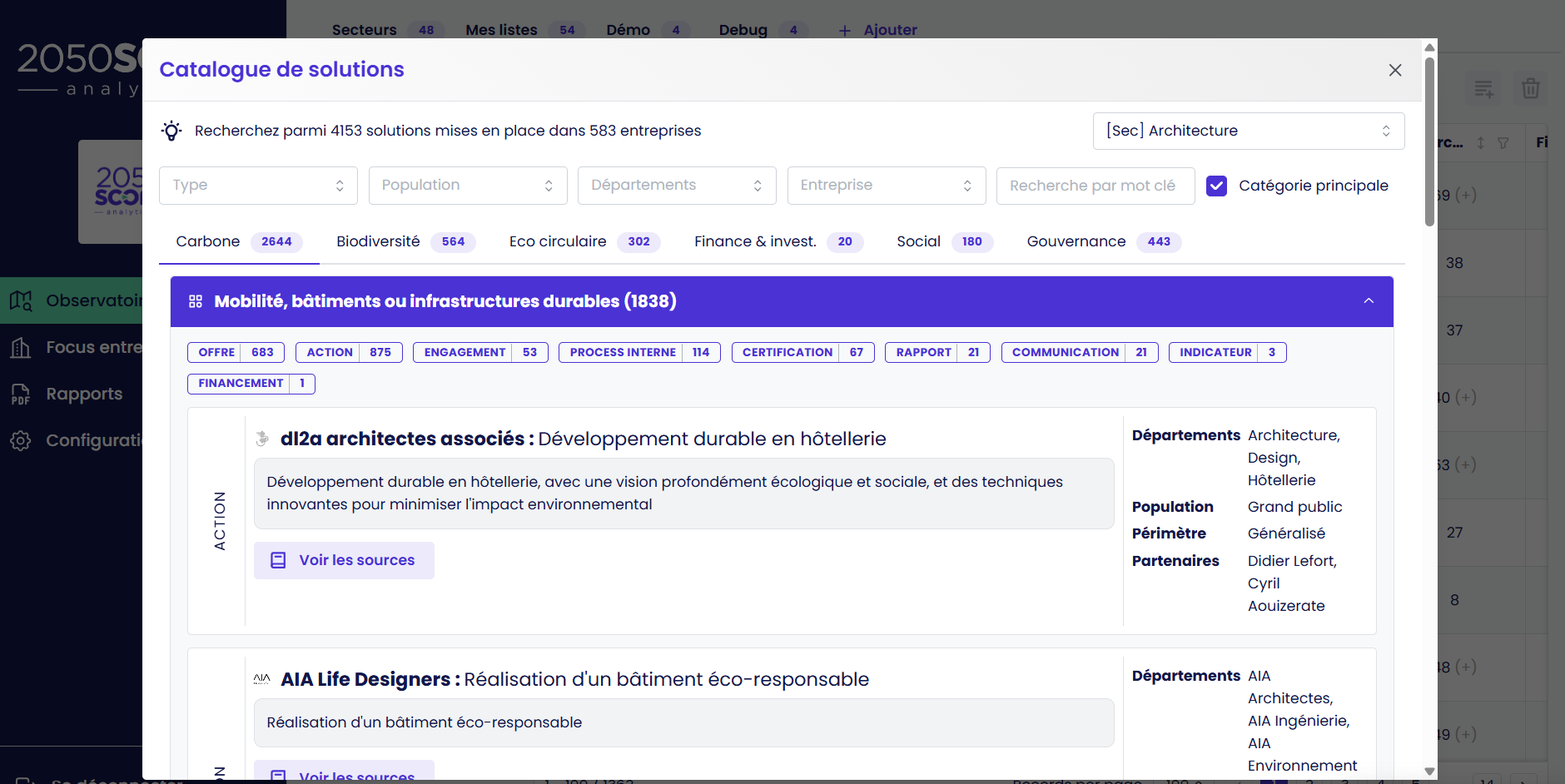Screen dimensions: 1565x784
Task: Switch to the Mes listes tab in the background page
Action: (x=526, y=30)
